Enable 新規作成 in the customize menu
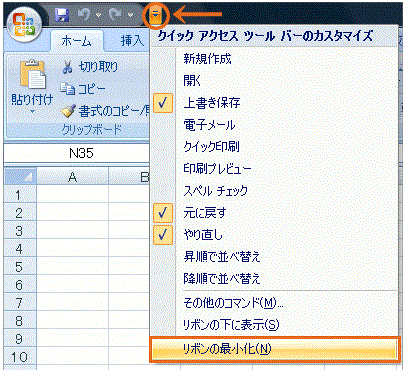The width and height of the screenshot is (409, 370). pyautogui.click(x=274, y=59)
